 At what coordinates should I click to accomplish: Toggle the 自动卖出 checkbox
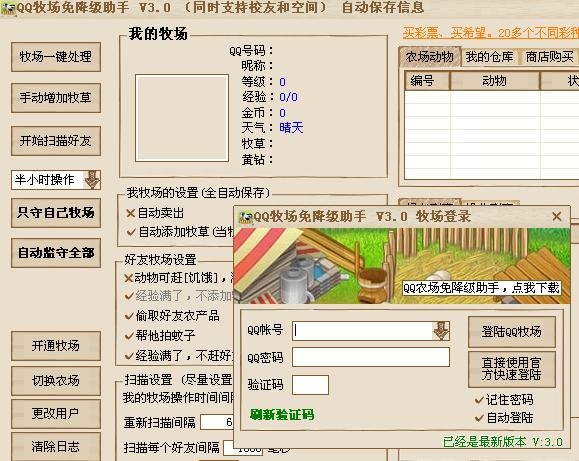click(x=130, y=214)
